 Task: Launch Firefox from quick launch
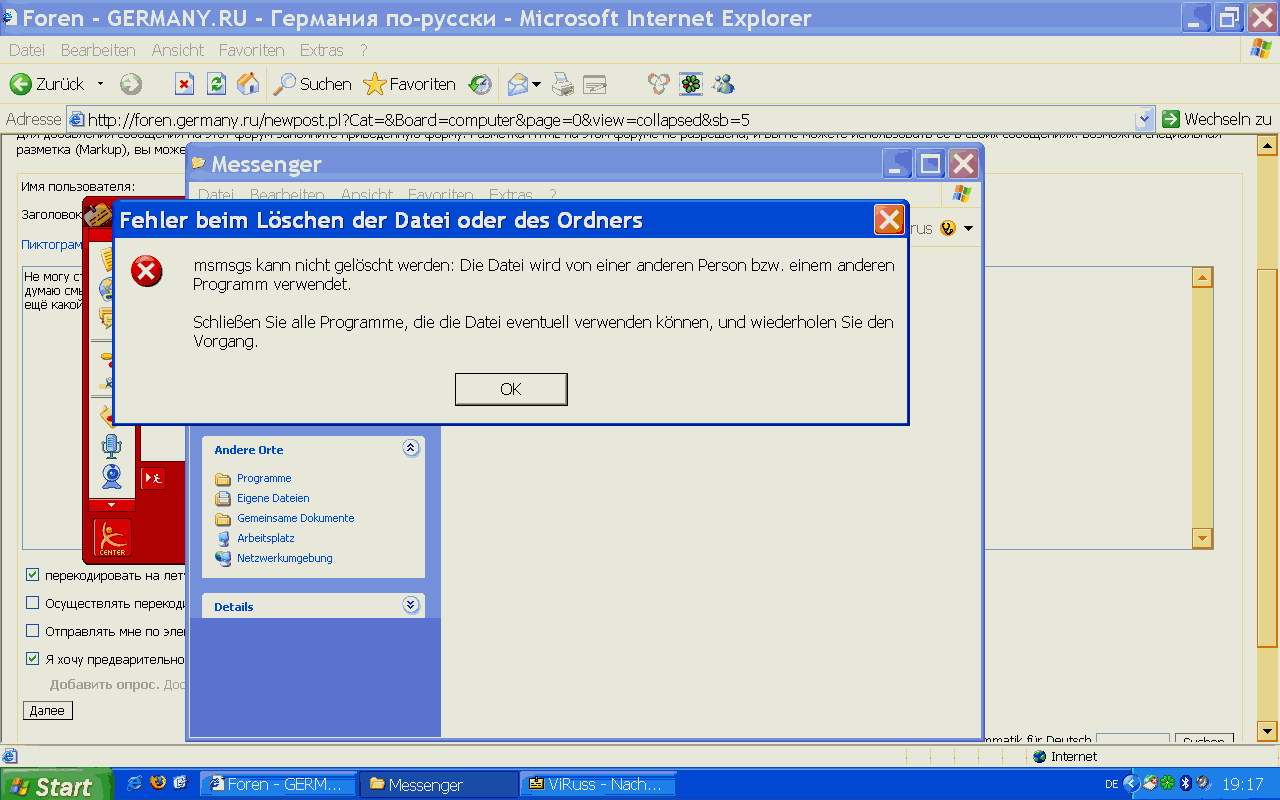(x=158, y=784)
